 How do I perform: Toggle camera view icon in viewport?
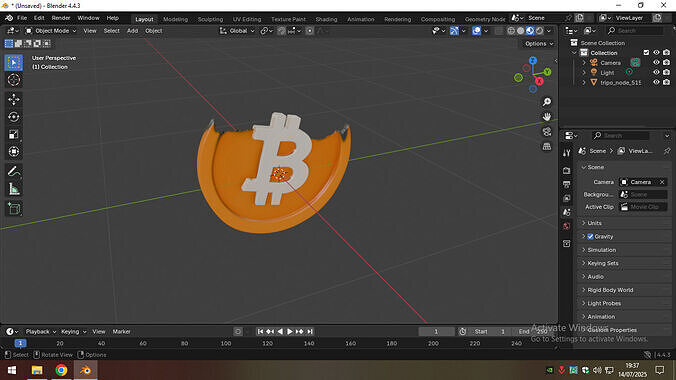pyautogui.click(x=547, y=132)
